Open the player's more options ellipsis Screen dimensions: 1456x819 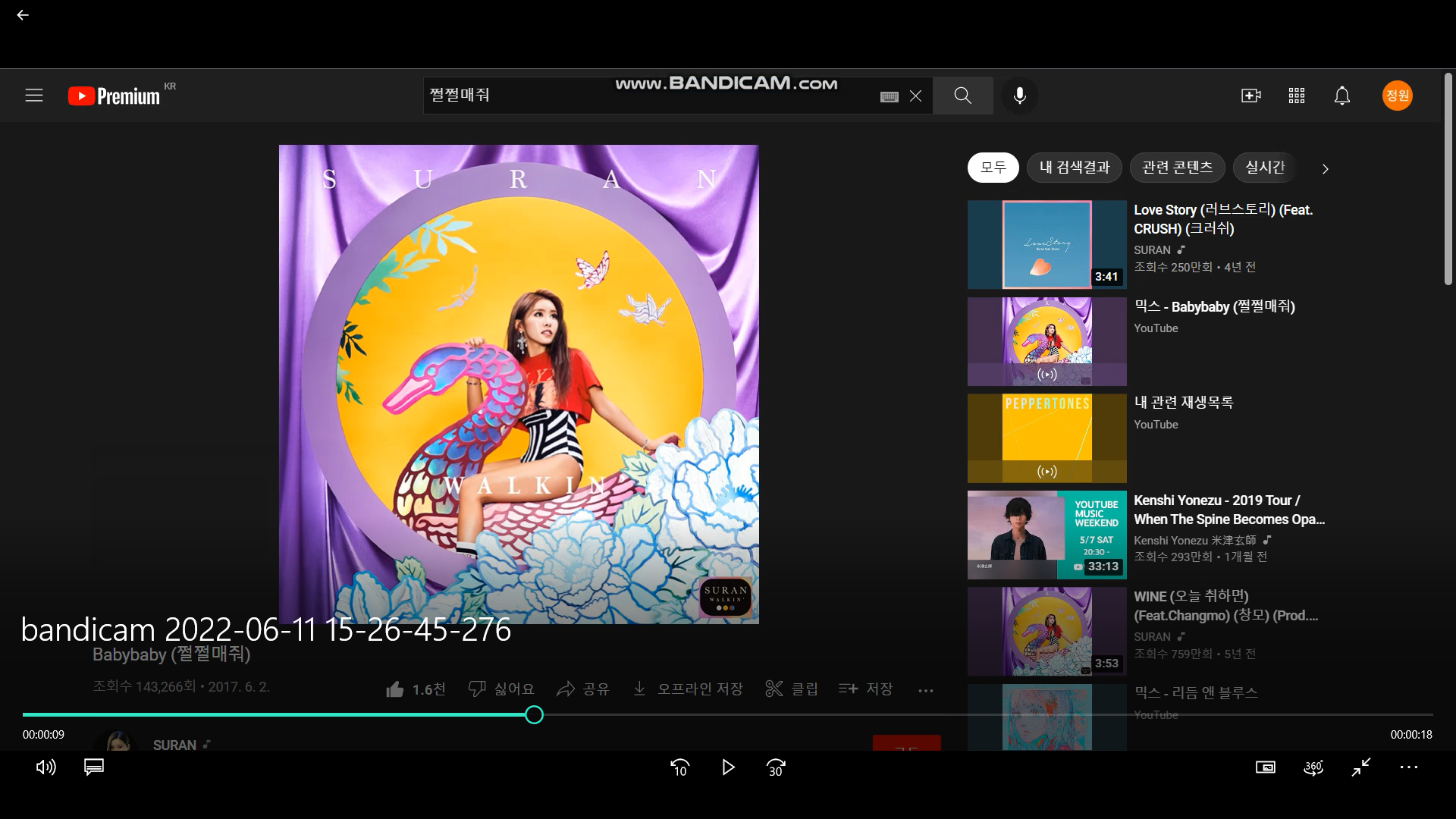[1409, 767]
